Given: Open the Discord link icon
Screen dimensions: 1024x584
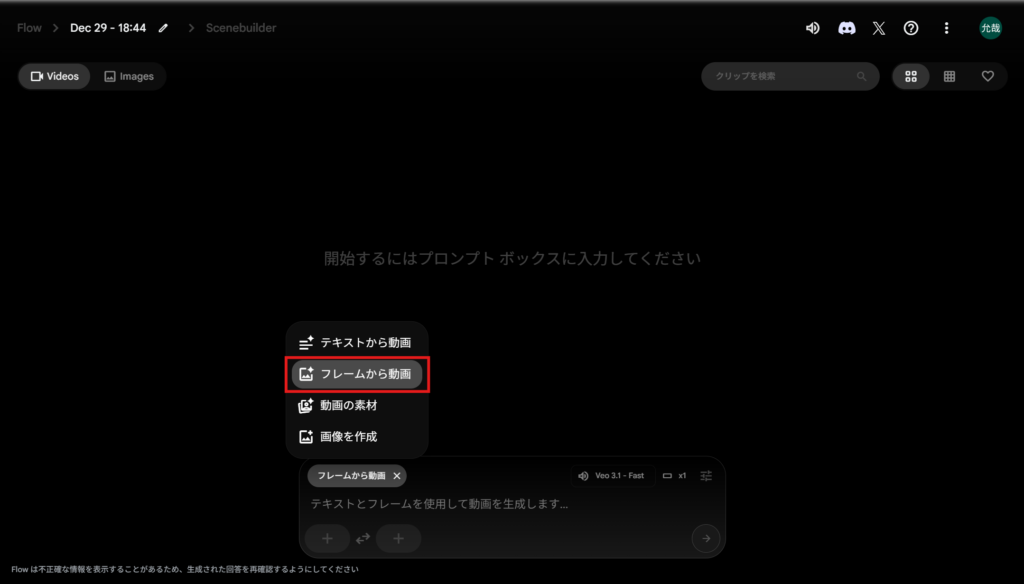Looking at the screenshot, I should coord(846,28).
